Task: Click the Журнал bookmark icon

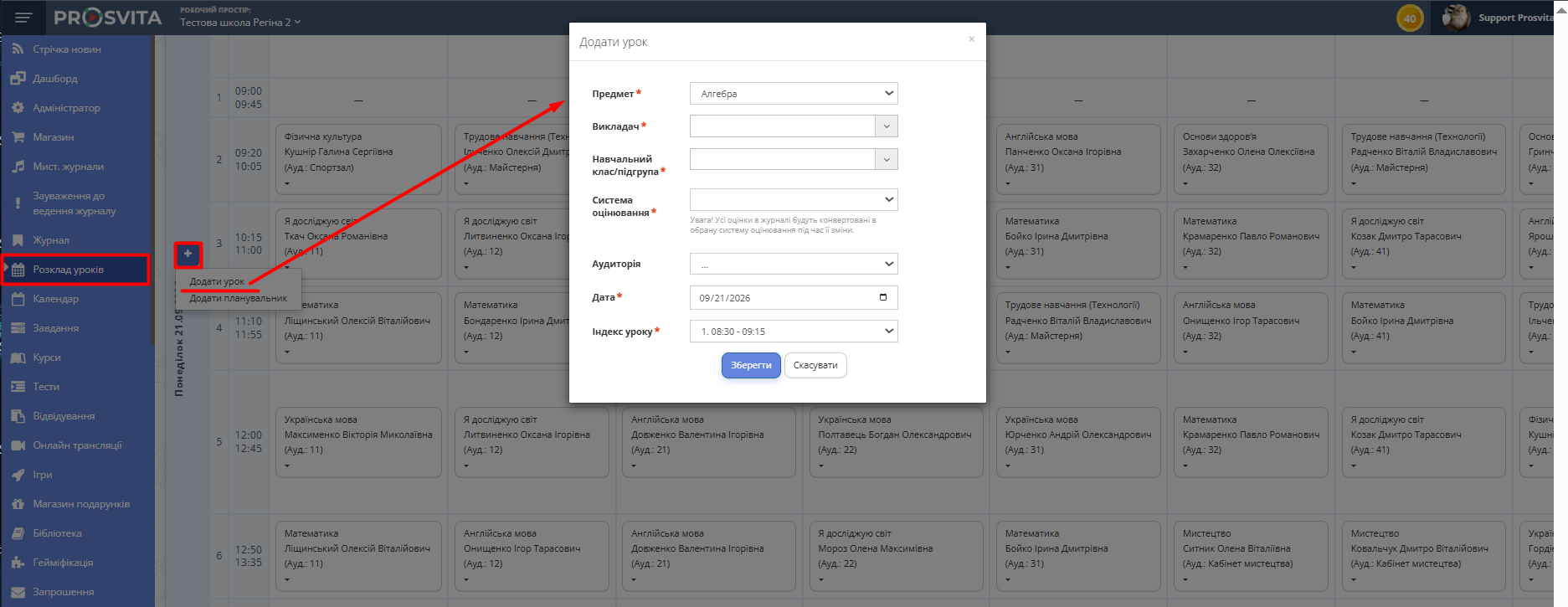Action: [18, 240]
